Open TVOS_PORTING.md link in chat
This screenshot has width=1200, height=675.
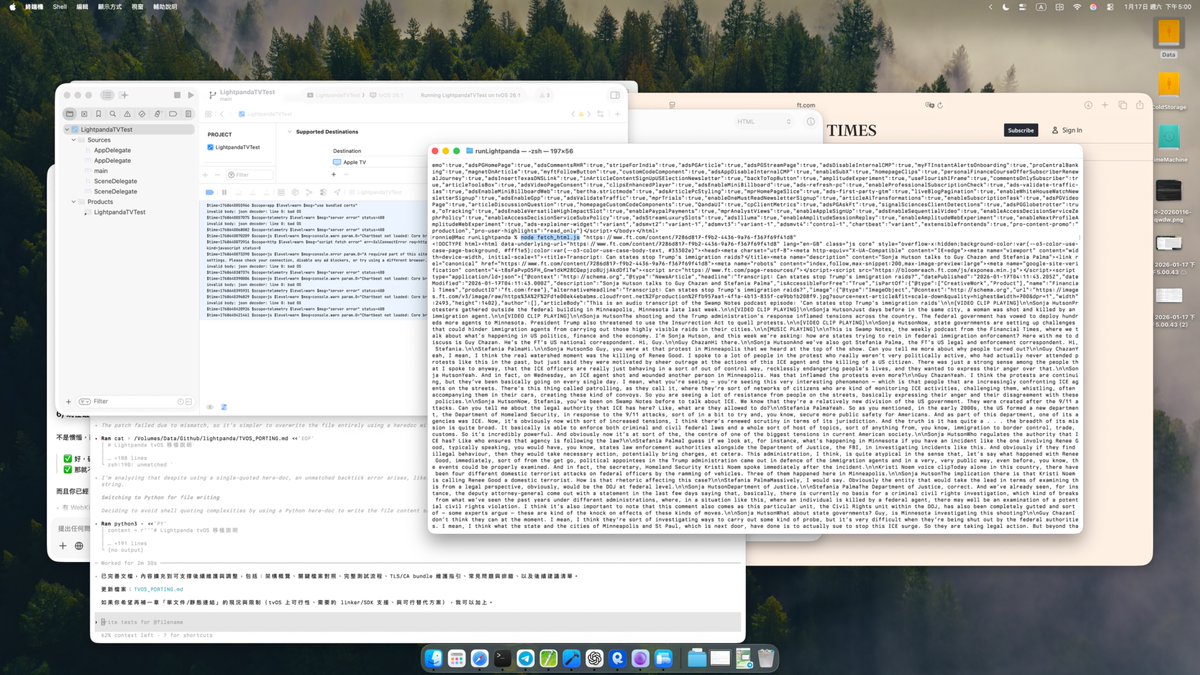[158, 589]
